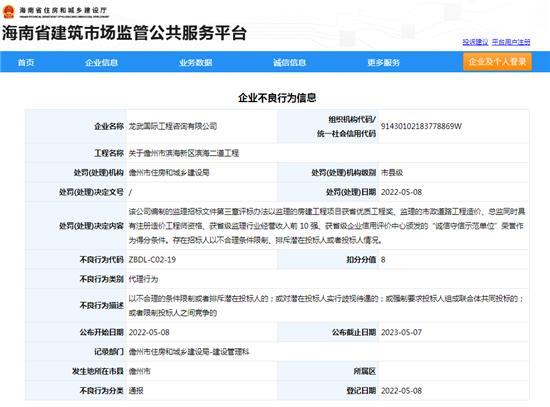The image size is (550, 407).
Task: Click behavior classification value 通报
Action: tap(136, 391)
